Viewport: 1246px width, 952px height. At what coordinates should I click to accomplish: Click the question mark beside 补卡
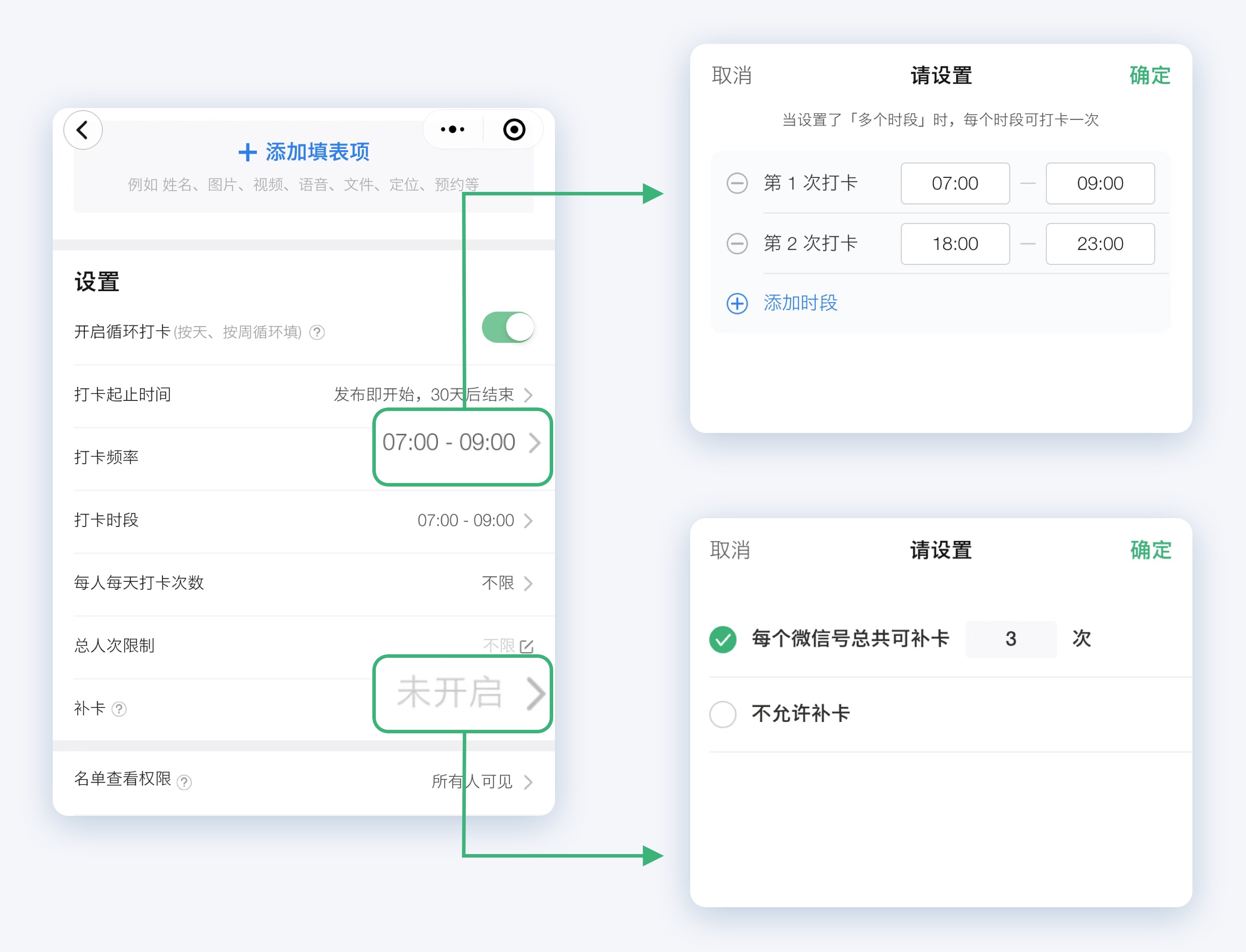click(119, 710)
